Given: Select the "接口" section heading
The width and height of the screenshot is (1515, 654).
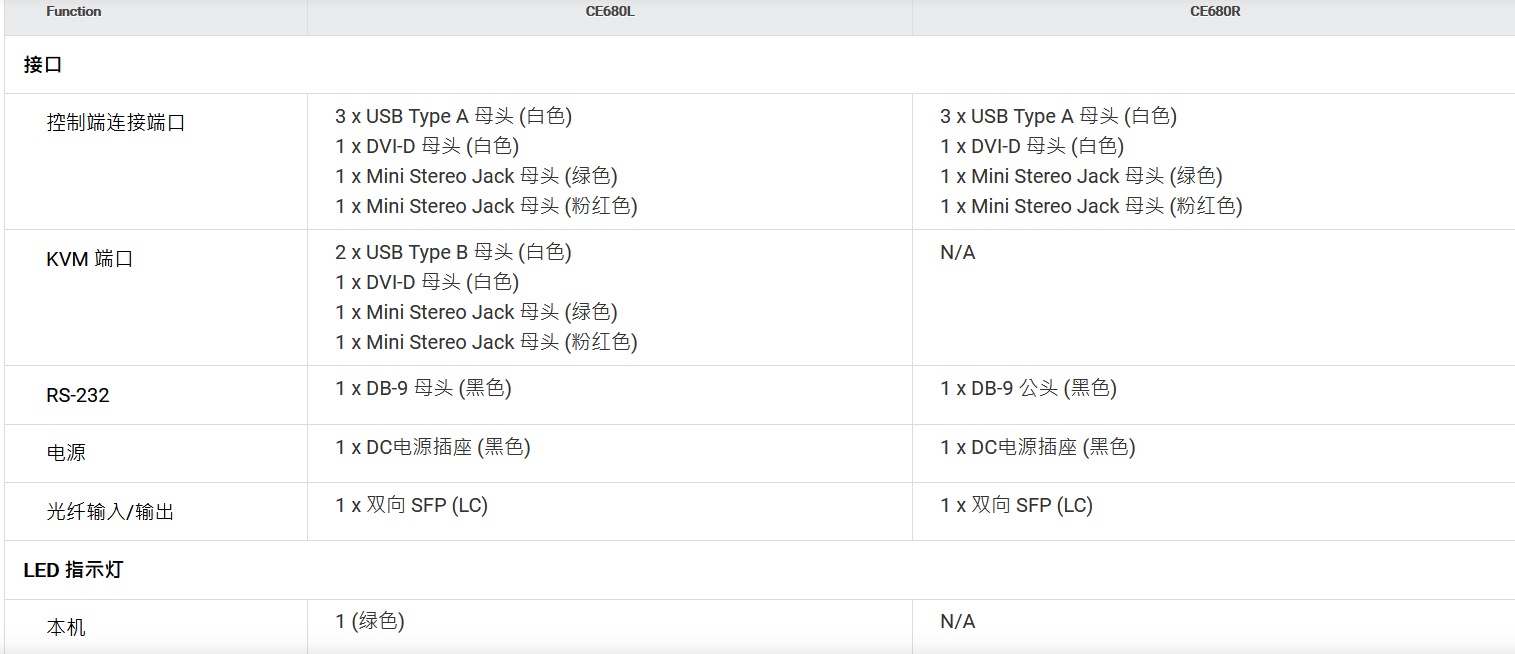Looking at the screenshot, I should 43,65.
